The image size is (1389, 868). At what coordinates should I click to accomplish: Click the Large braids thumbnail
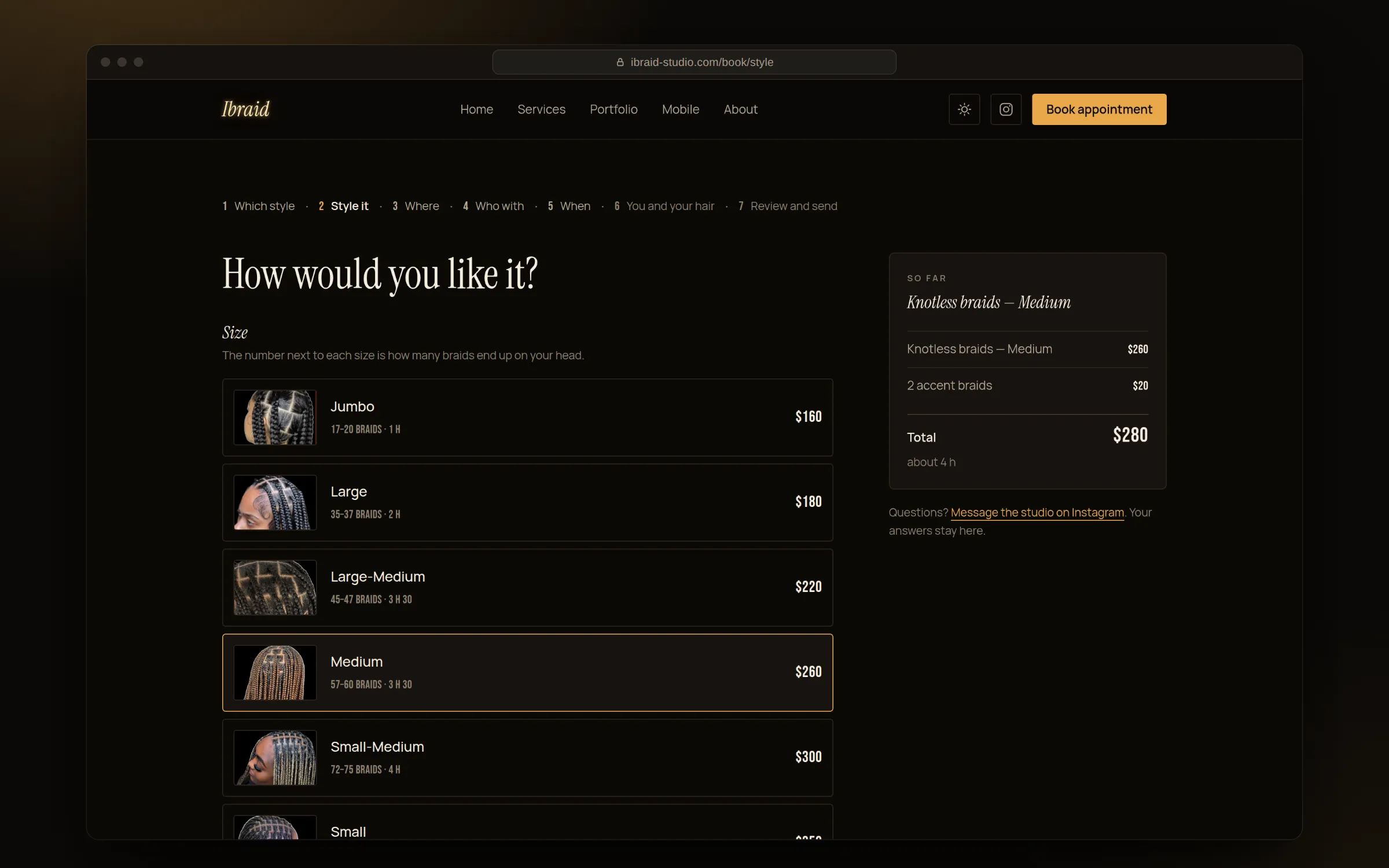pos(275,502)
